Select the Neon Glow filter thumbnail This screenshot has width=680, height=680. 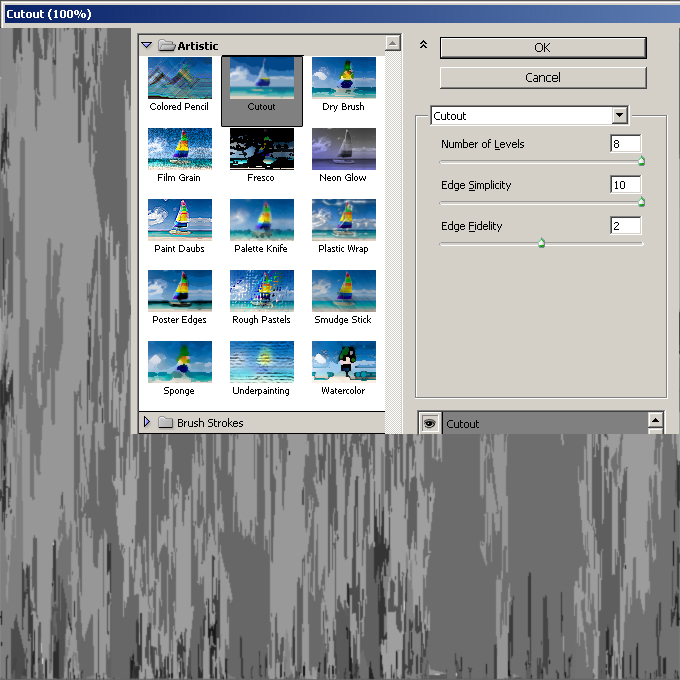coord(343,150)
